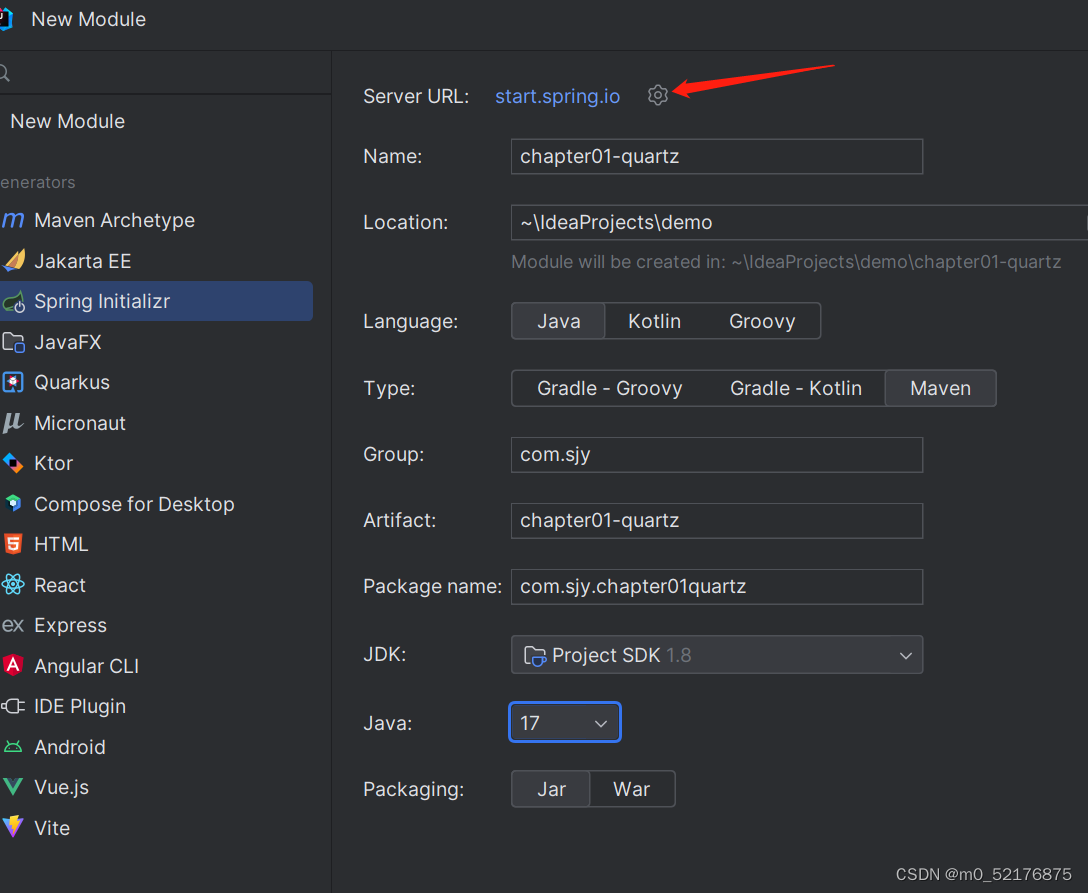The width and height of the screenshot is (1088, 893).
Task: Click the Maven Archetype icon
Action: click(x=12, y=221)
